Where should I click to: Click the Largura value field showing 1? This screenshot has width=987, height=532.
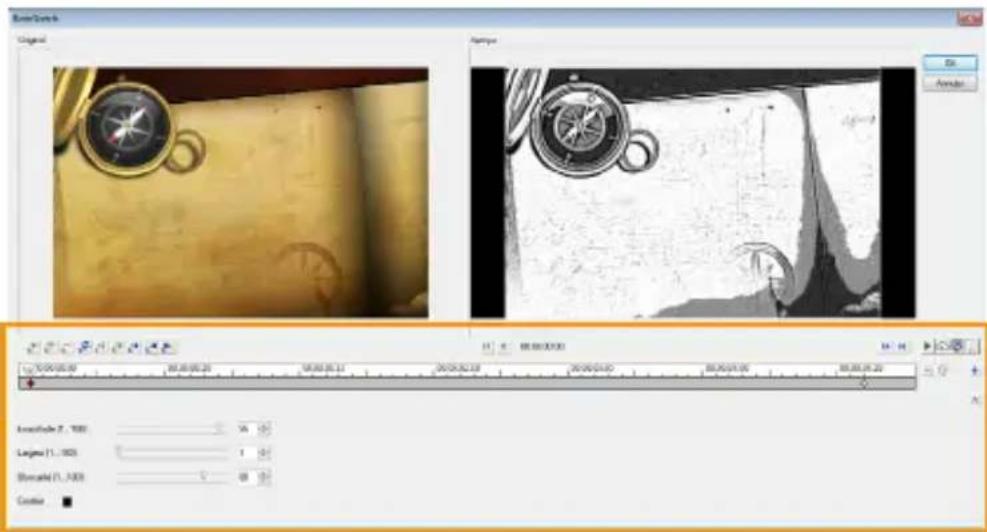pyautogui.click(x=246, y=453)
